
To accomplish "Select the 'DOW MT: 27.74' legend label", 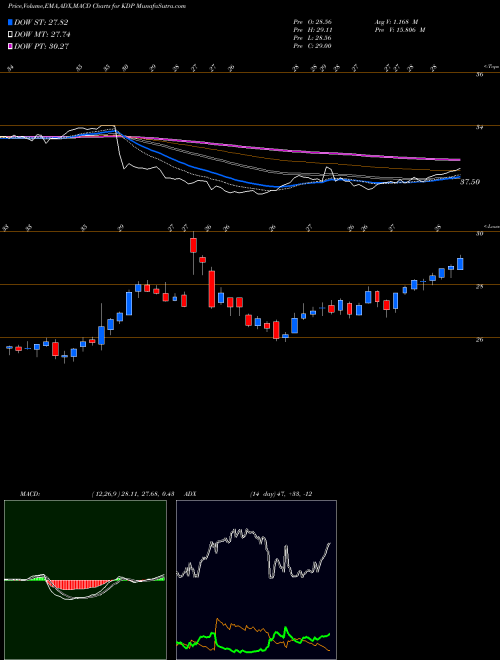I will click(x=42, y=35).
